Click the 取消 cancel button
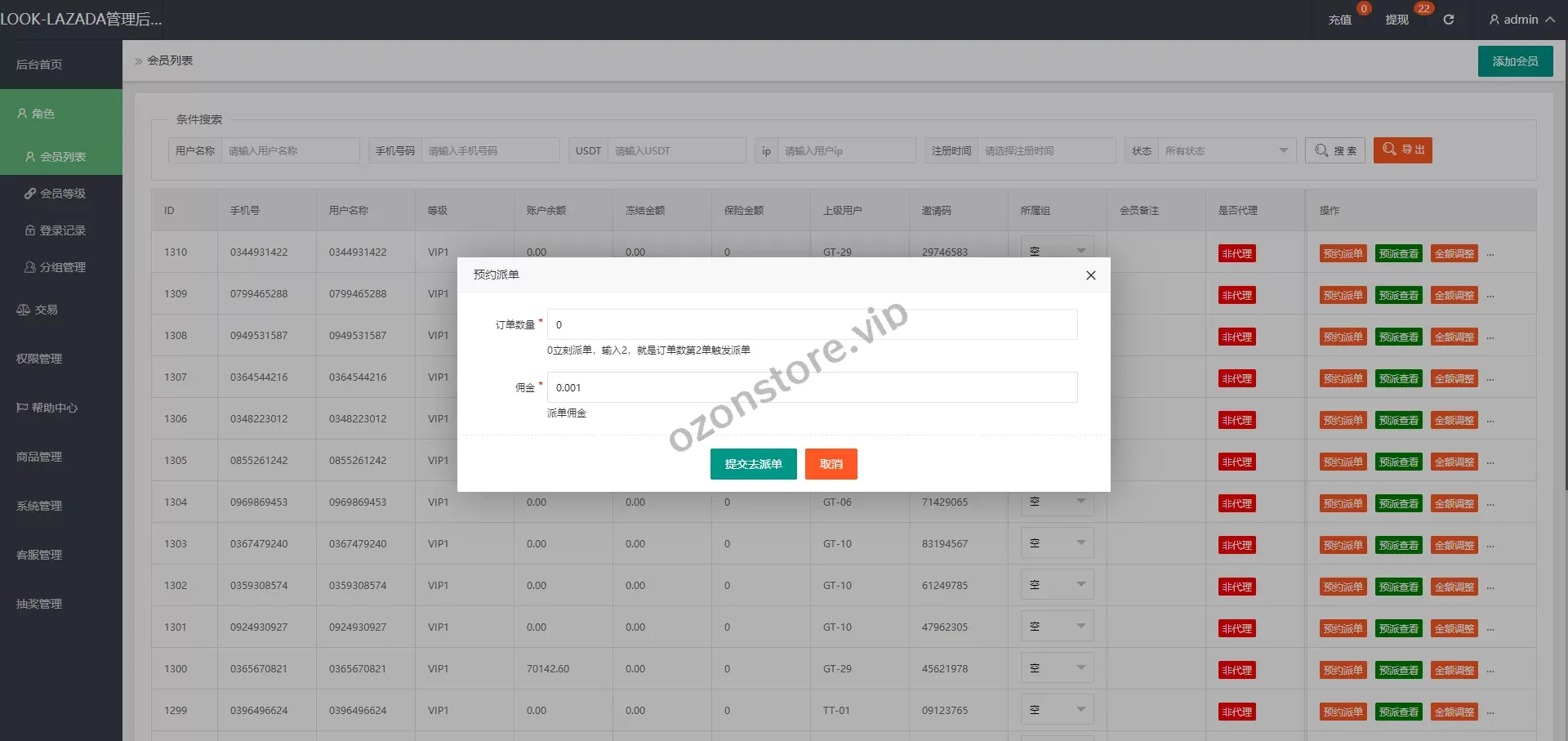Image resolution: width=1568 pixels, height=741 pixels. tap(831, 464)
